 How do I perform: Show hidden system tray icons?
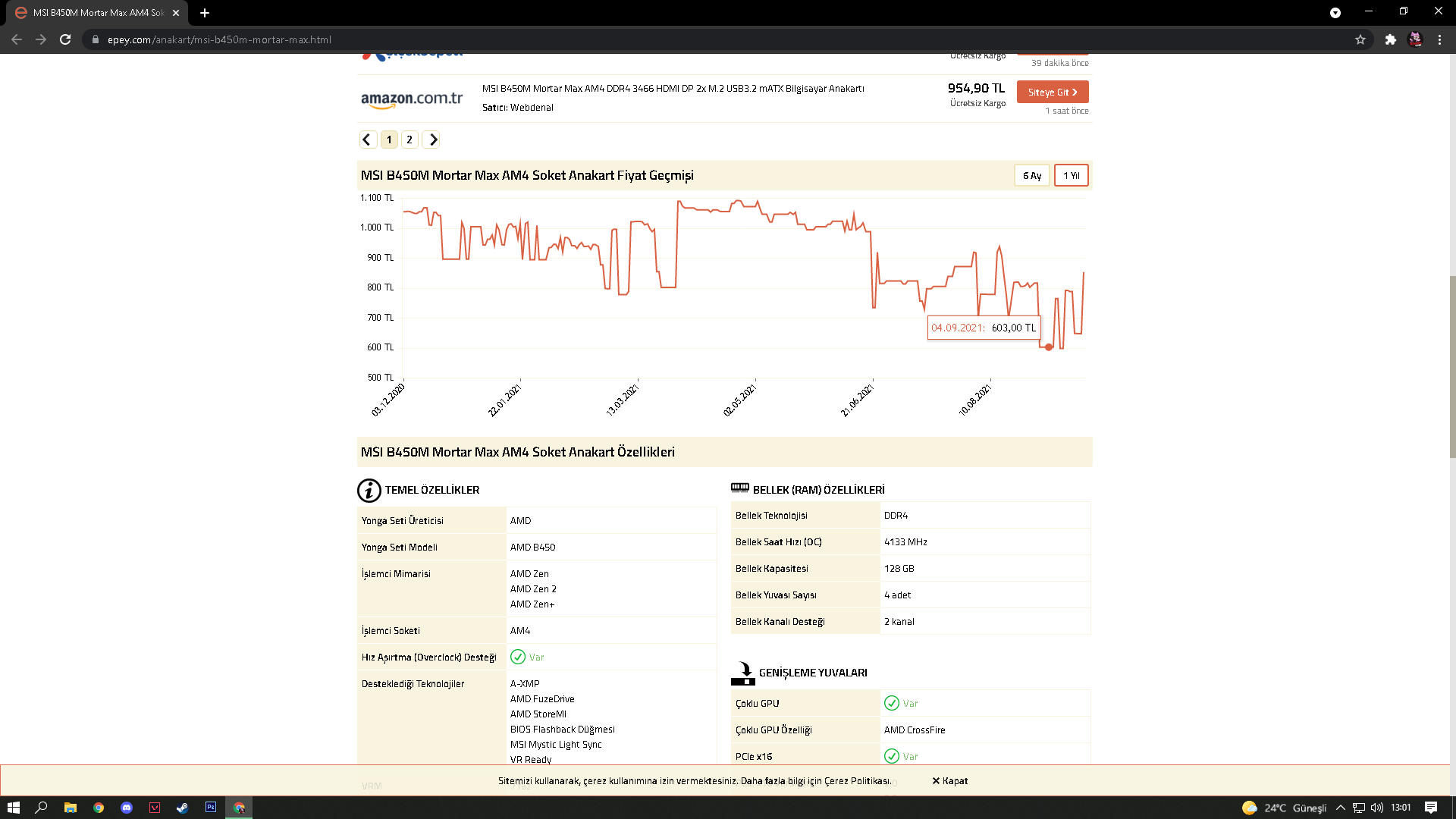1340,808
